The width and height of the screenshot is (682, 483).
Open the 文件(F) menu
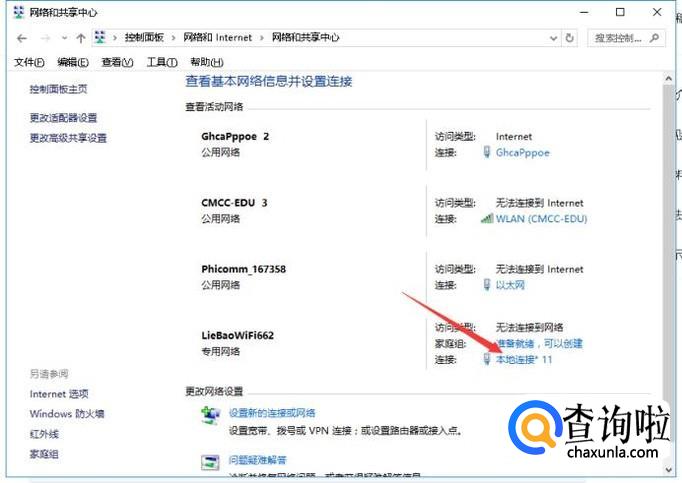click(29, 62)
